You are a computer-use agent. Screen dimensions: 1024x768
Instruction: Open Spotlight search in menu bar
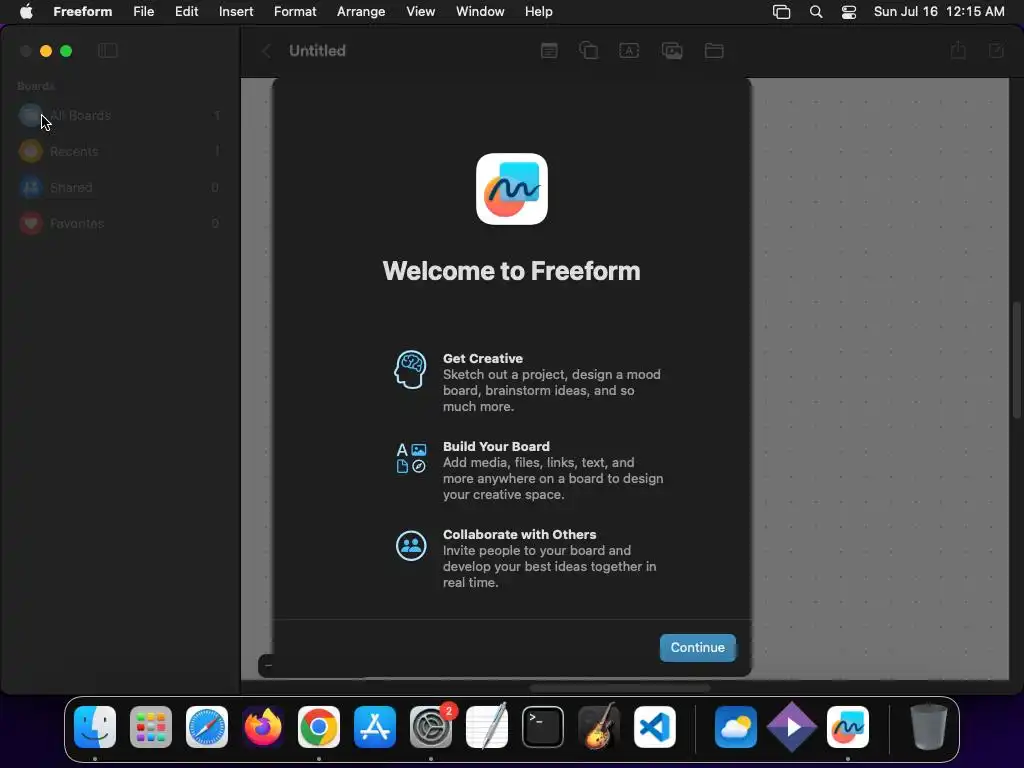tap(816, 12)
